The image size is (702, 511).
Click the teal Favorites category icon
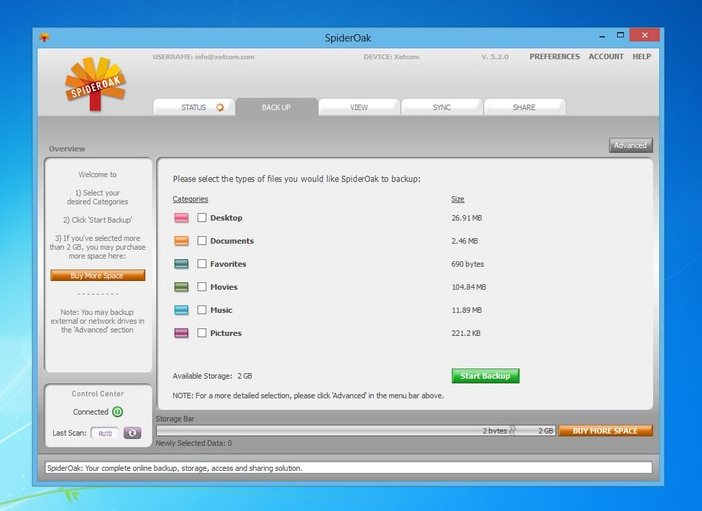tap(181, 264)
